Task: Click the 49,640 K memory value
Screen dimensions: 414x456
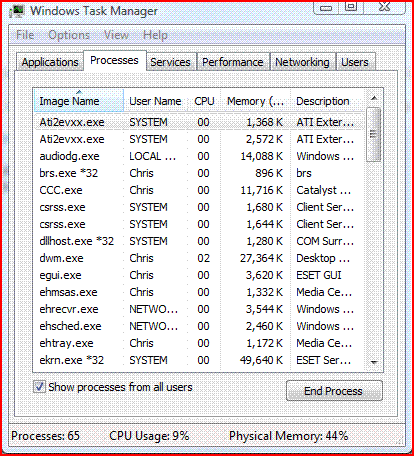Action: pos(261,360)
